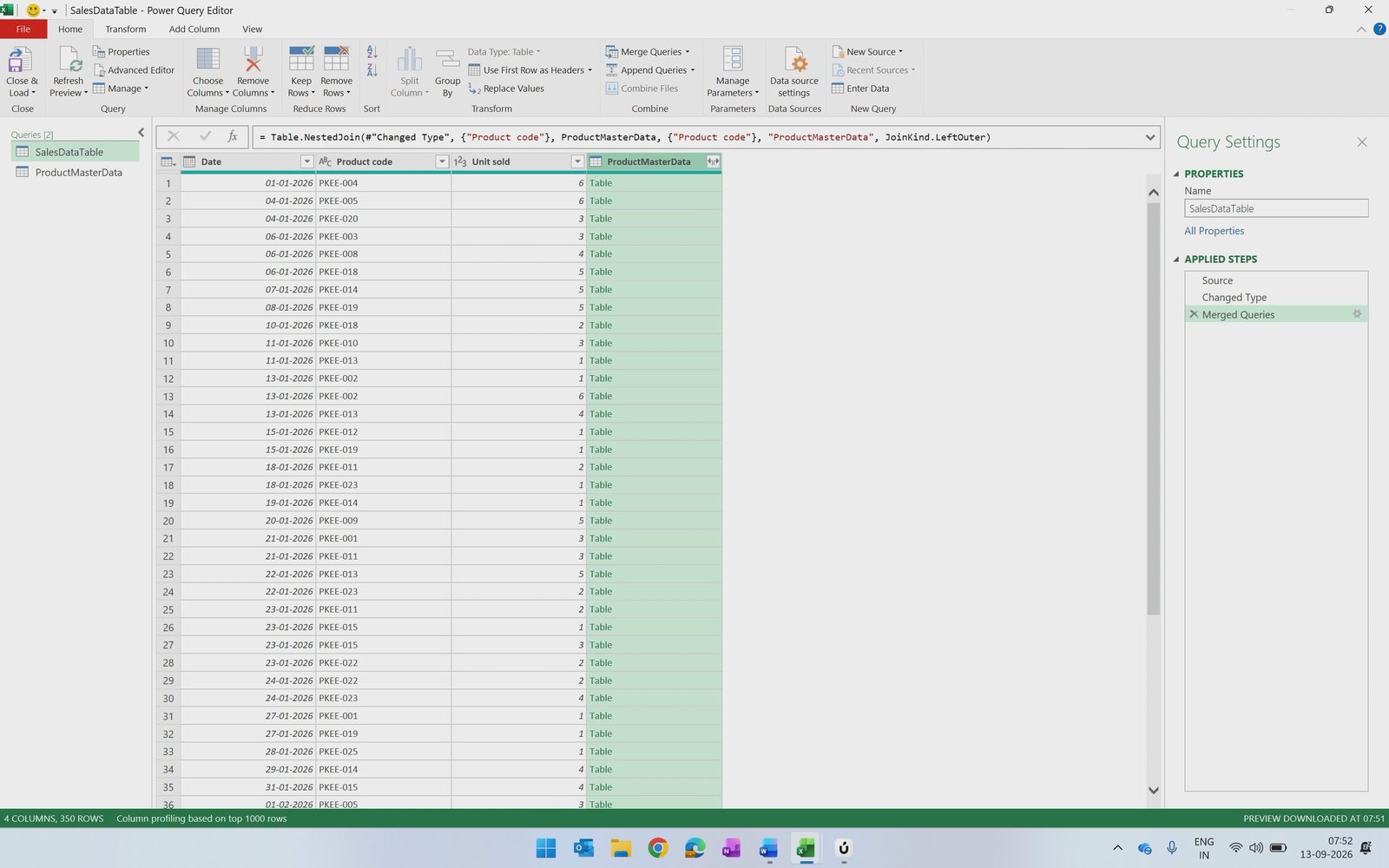Viewport: 1389px width, 868px height.
Task: Open query Properties
Action: (121, 52)
